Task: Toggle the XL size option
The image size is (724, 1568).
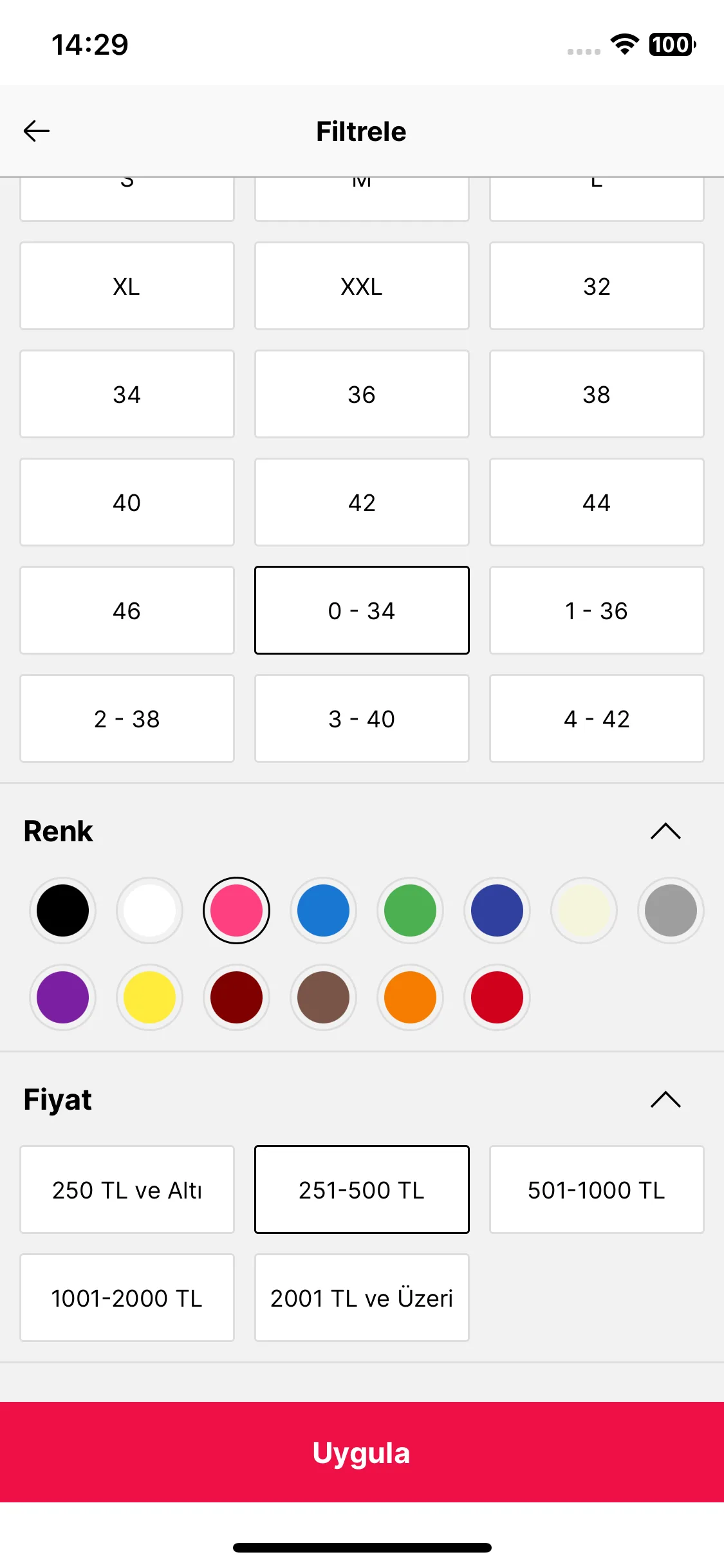Action: coord(127,286)
